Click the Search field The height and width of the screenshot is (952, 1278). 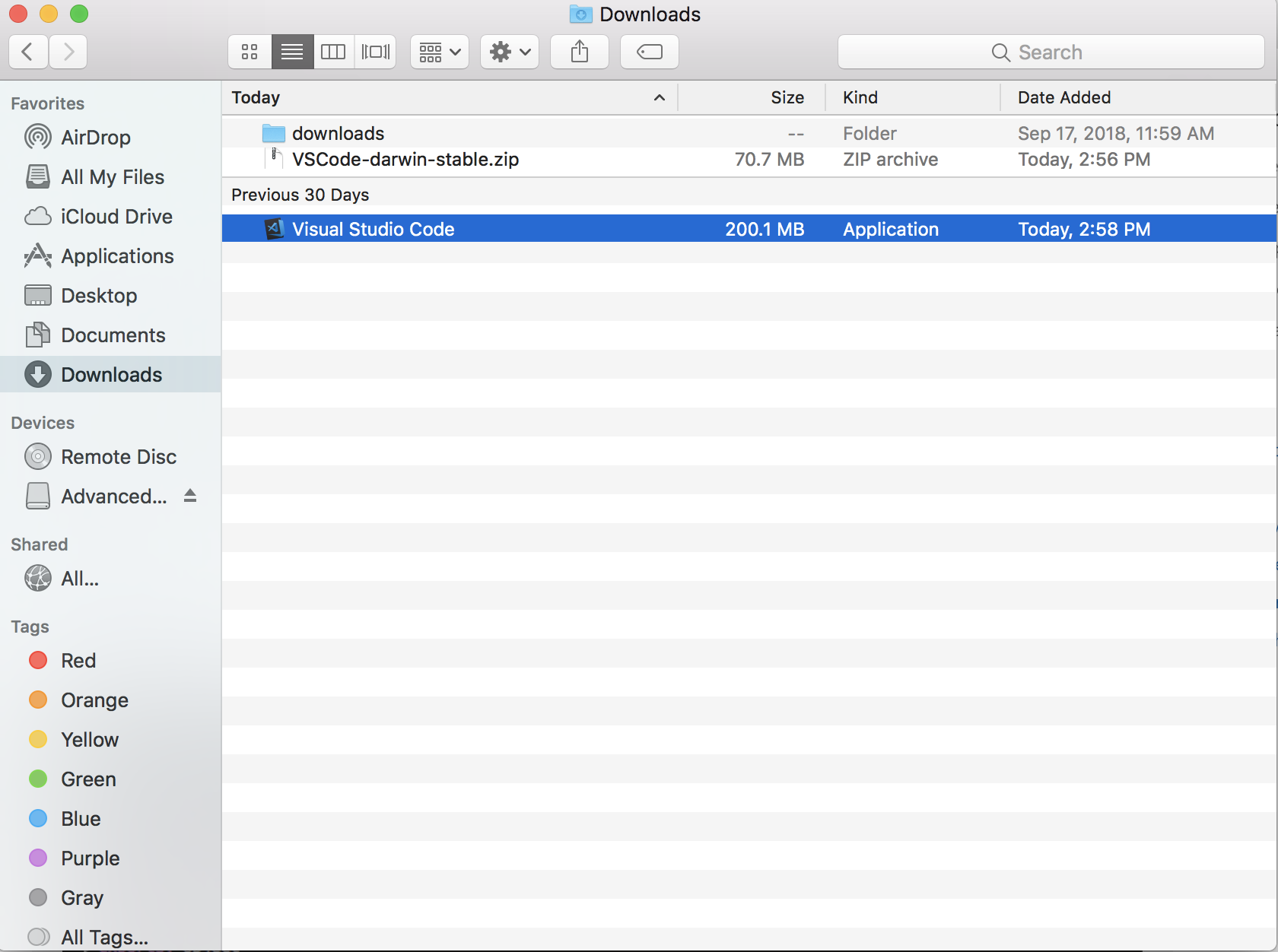point(1050,52)
